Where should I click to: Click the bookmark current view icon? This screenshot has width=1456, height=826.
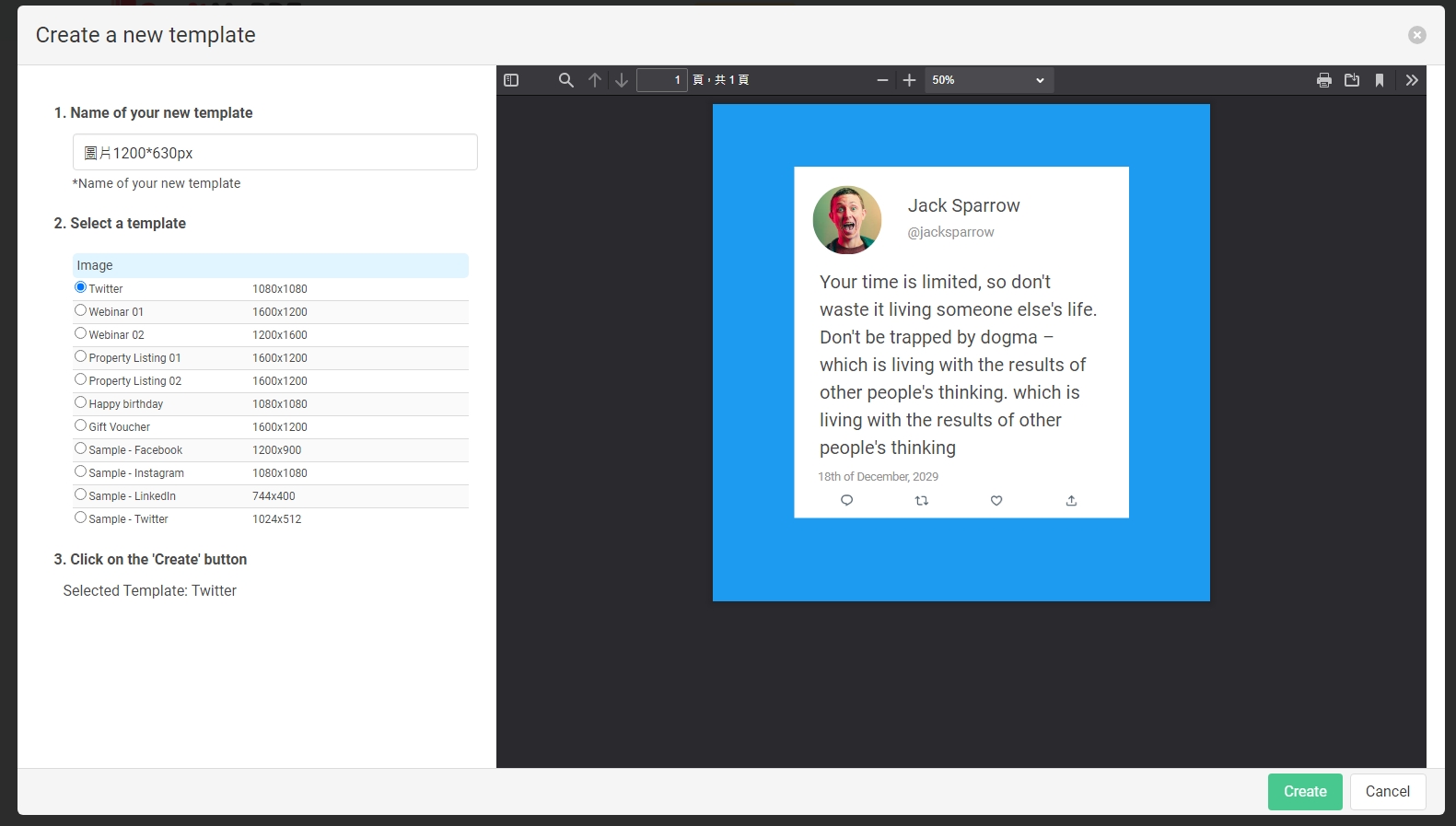(x=1380, y=80)
